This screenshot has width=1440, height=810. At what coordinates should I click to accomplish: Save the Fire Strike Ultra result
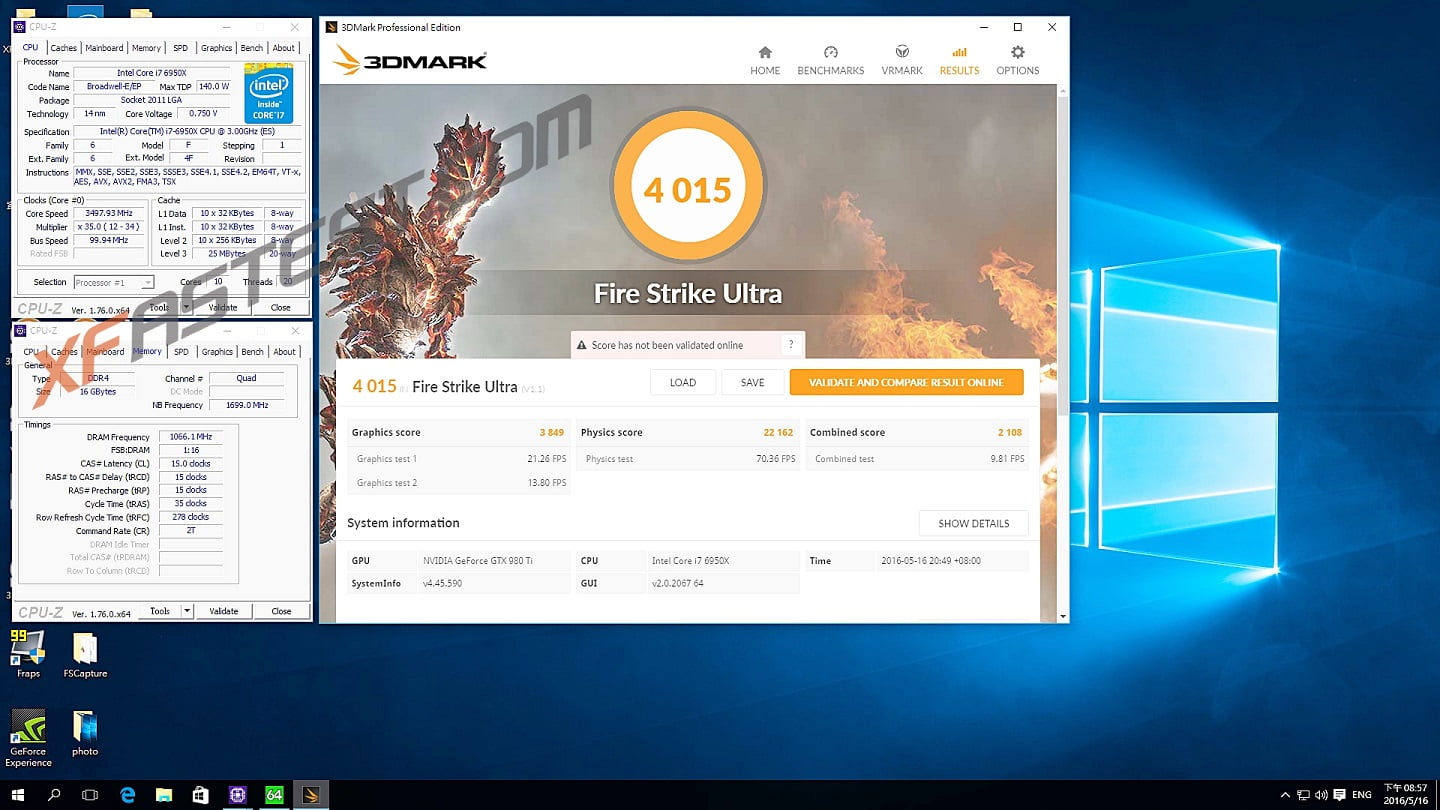click(752, 382)
